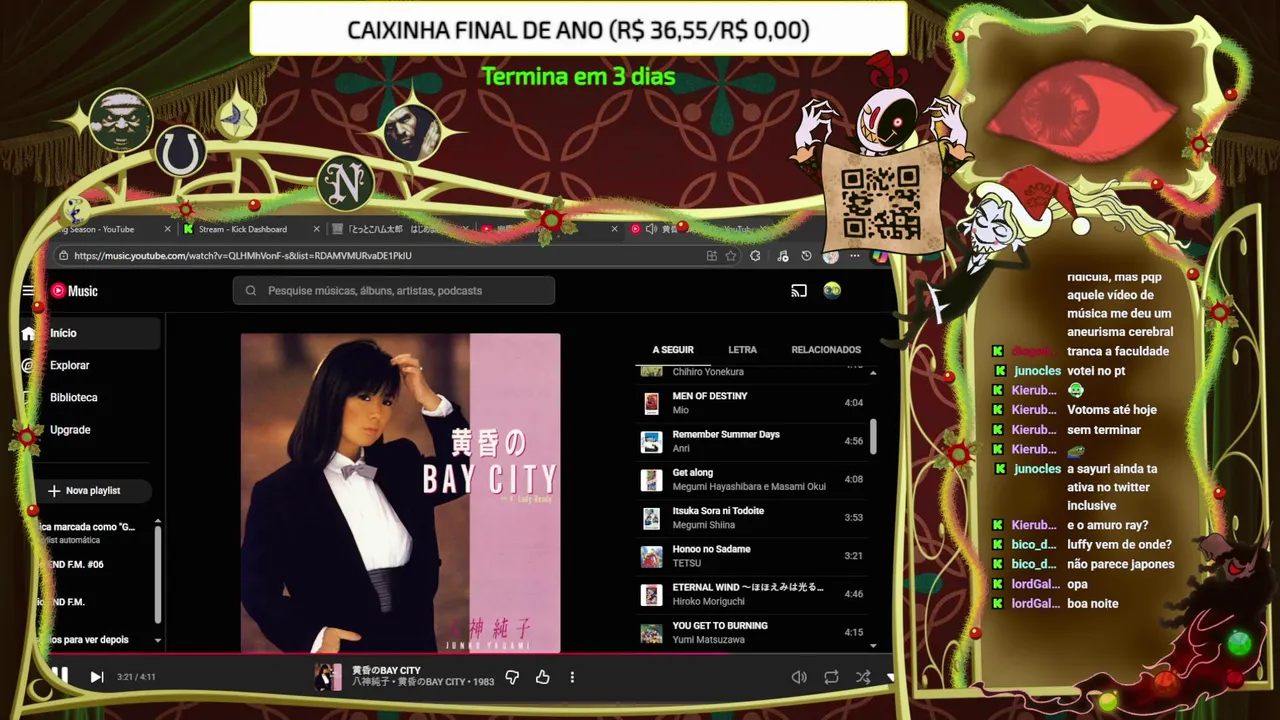Collapse the player page arrow
1280x720 pixels.
tap(890, 677)
